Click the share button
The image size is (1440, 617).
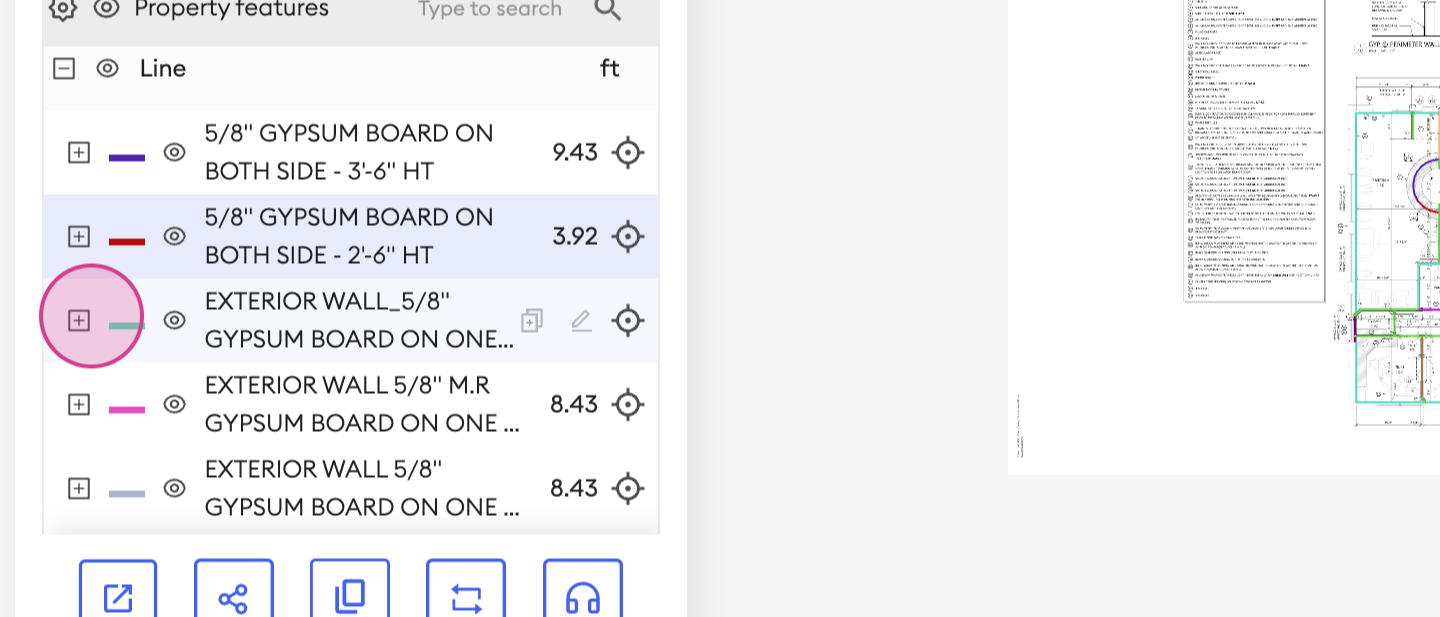233,598
